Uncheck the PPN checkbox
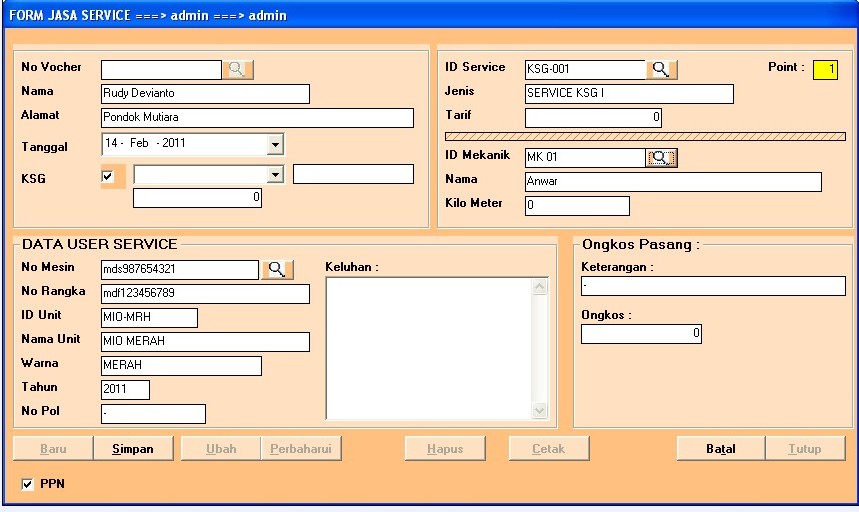This screenshot has height=512, width=859. [x=27, y=484]
